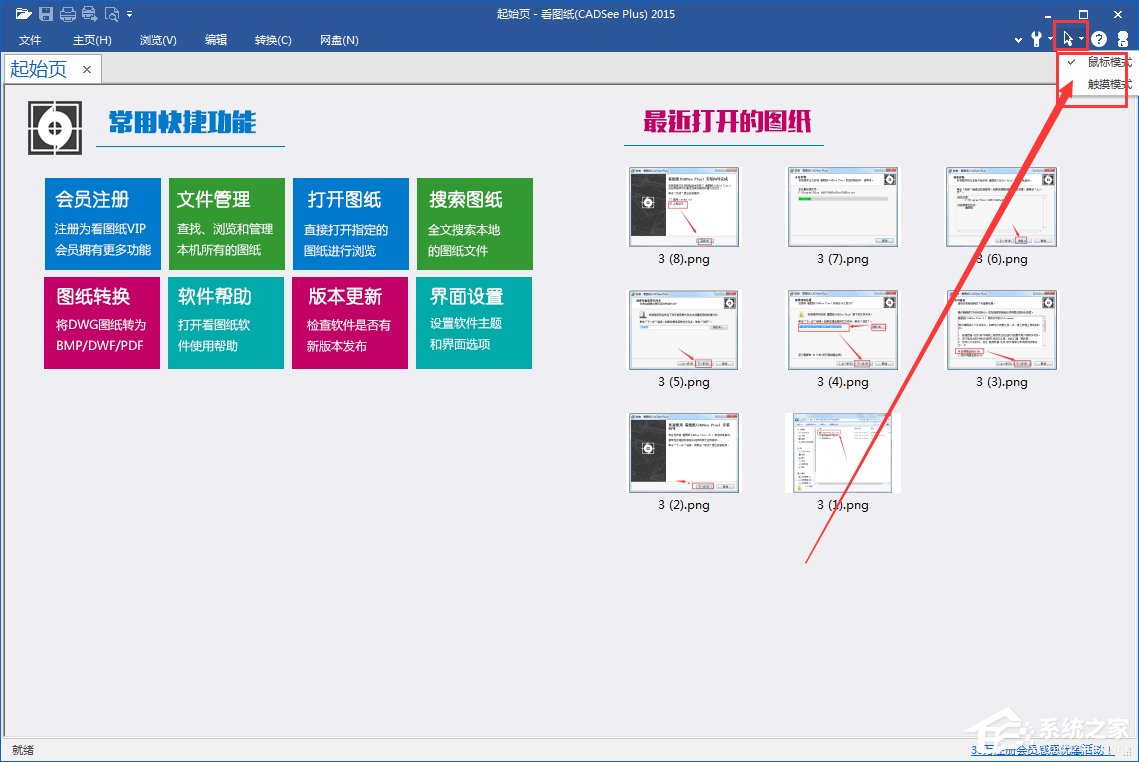Select the cursor mode icon

click(1068, 39)
